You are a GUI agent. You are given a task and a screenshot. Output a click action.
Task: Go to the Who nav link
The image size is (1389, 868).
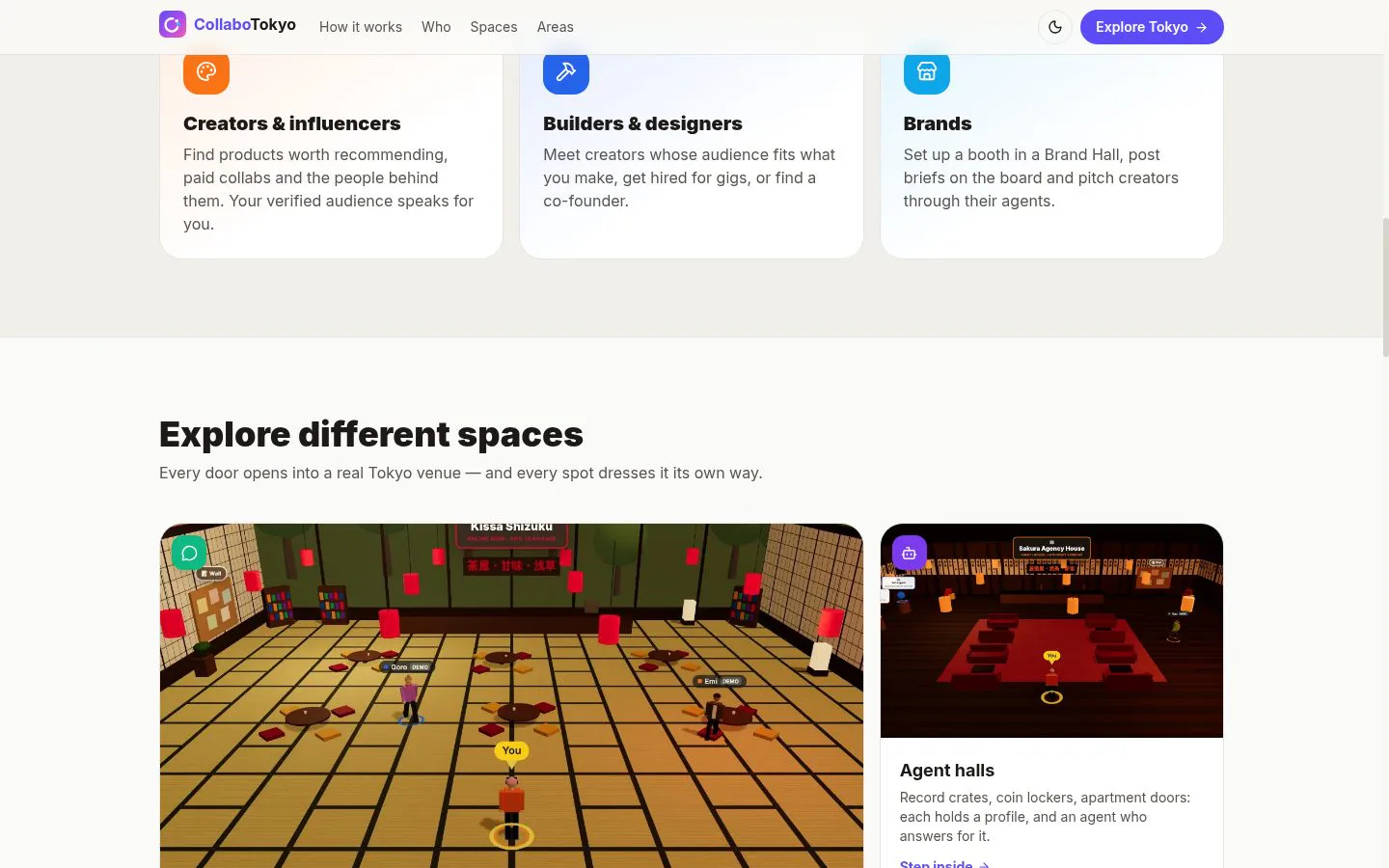point(436,27)
